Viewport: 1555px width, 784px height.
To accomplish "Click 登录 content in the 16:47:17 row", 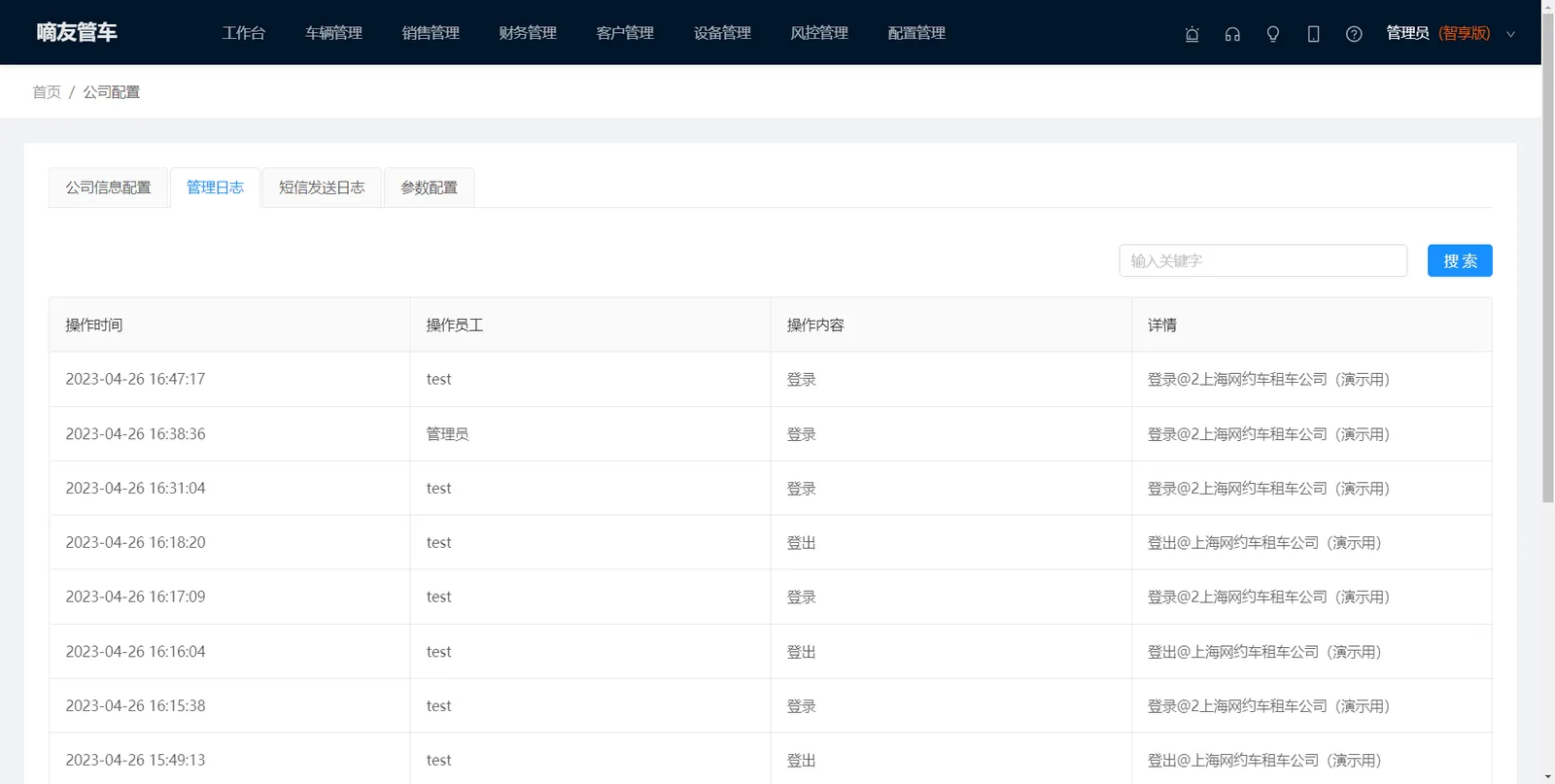I will (801, 379).
